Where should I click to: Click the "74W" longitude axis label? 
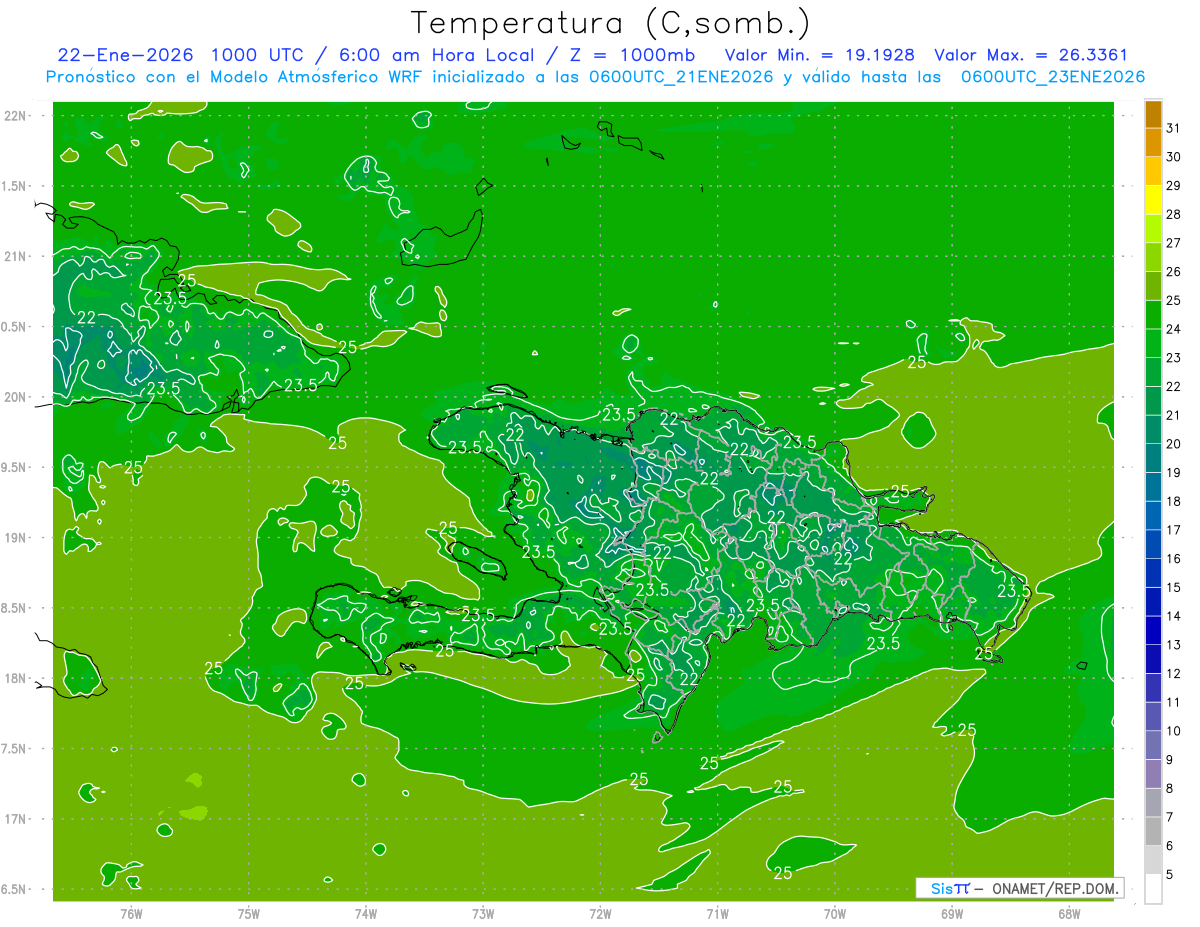pos(366,913)
